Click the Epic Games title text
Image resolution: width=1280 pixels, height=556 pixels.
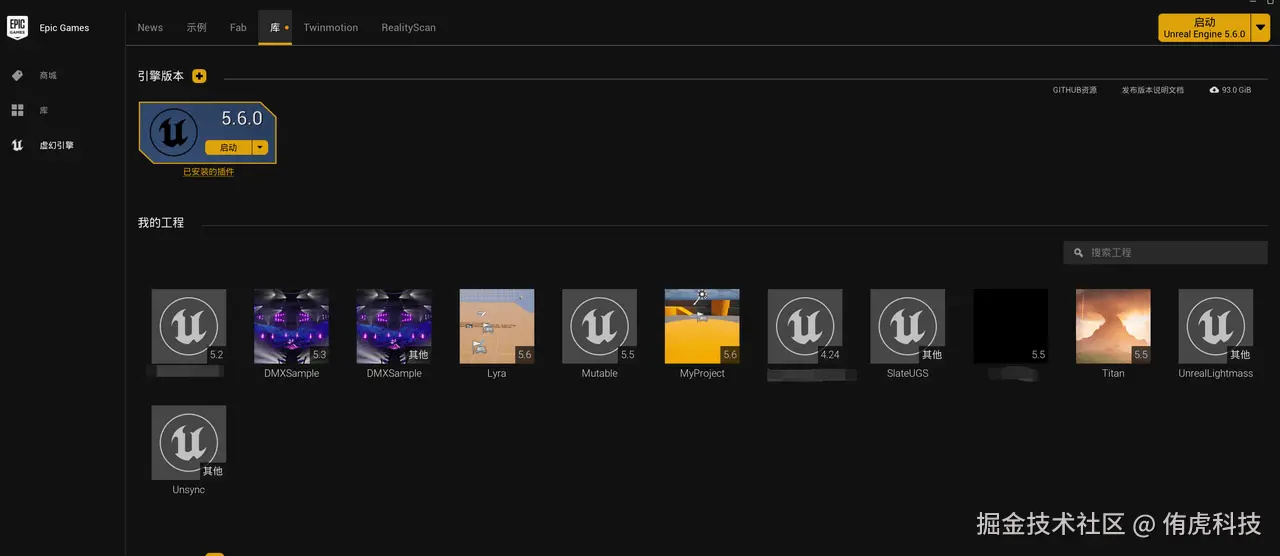tap(64, 28)
